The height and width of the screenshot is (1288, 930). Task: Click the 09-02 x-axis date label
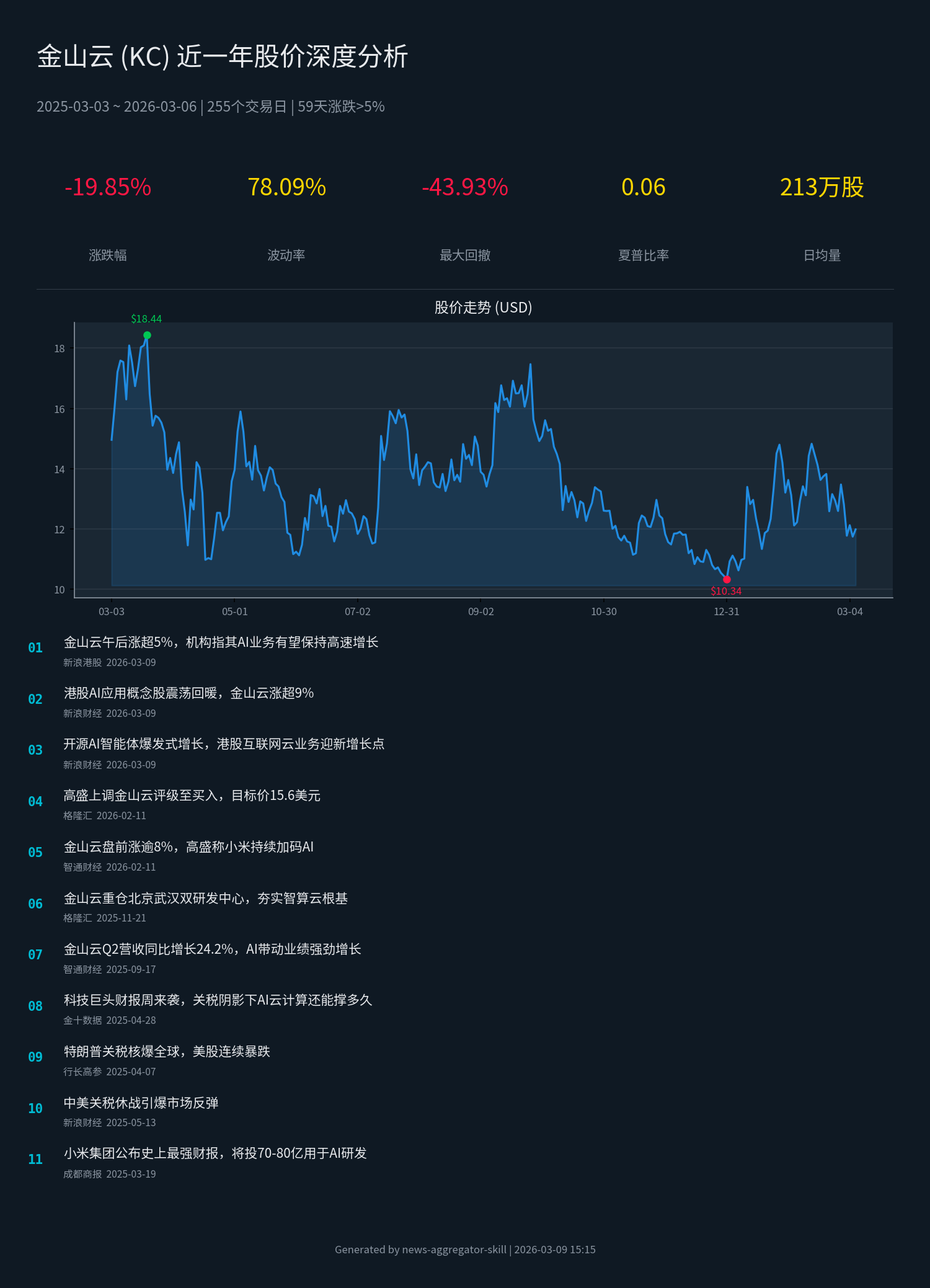click(x=481, y=612)
